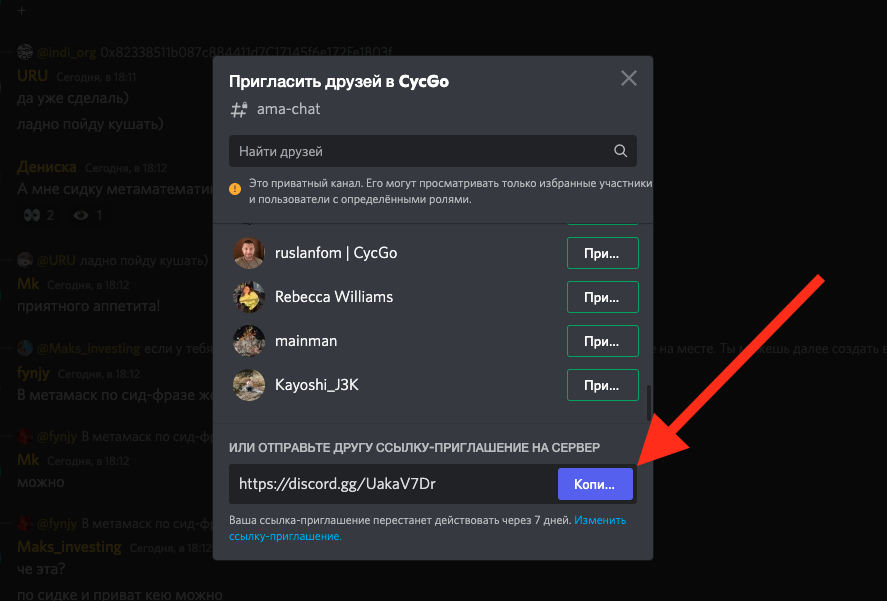Click the message "приятного аппетита!"
This screenshot has width=887, height=601.
click(89, 306)
